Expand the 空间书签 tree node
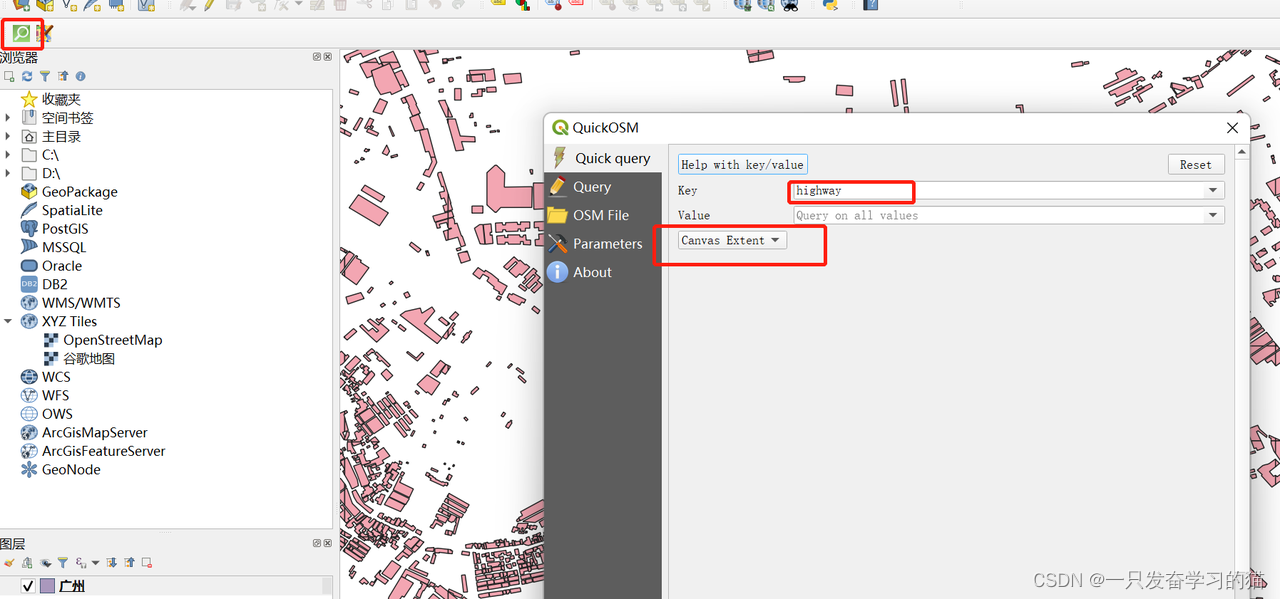Image resolution: width=1280 pixels, height=599 pixels. (x=8, y=118)
